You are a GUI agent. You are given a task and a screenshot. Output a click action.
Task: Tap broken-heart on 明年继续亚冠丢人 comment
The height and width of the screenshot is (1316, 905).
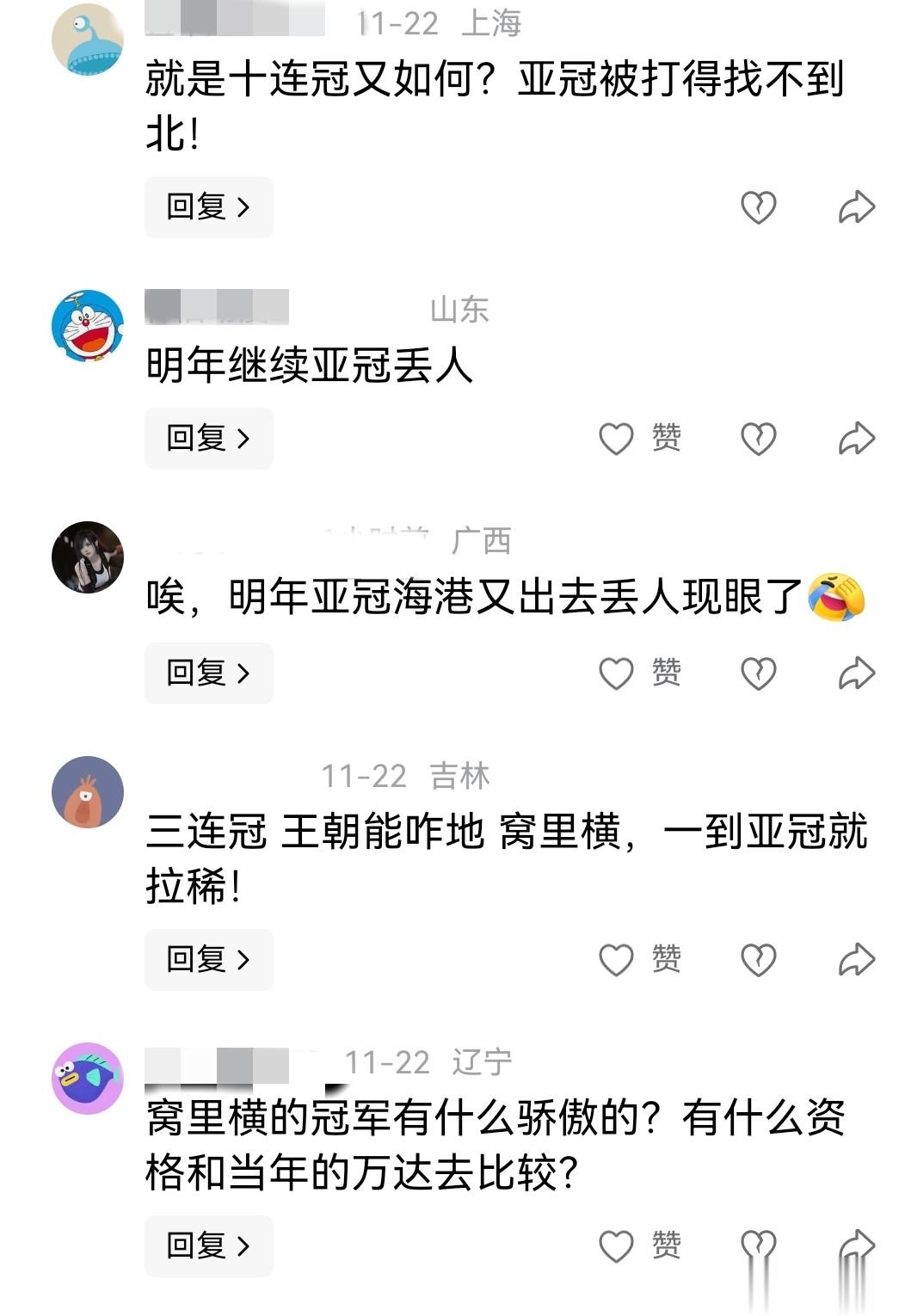coord(759,439)
